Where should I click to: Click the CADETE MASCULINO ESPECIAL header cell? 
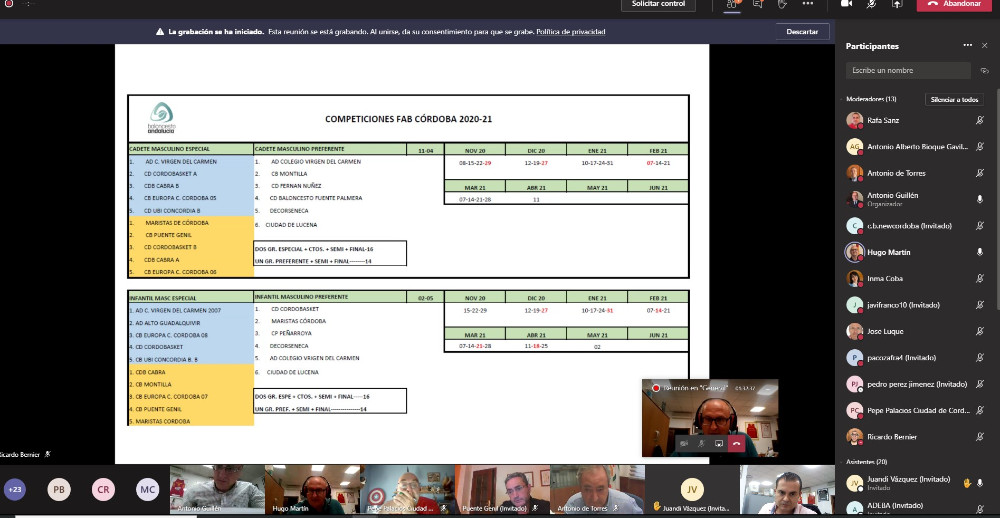[x=191, y=149]
